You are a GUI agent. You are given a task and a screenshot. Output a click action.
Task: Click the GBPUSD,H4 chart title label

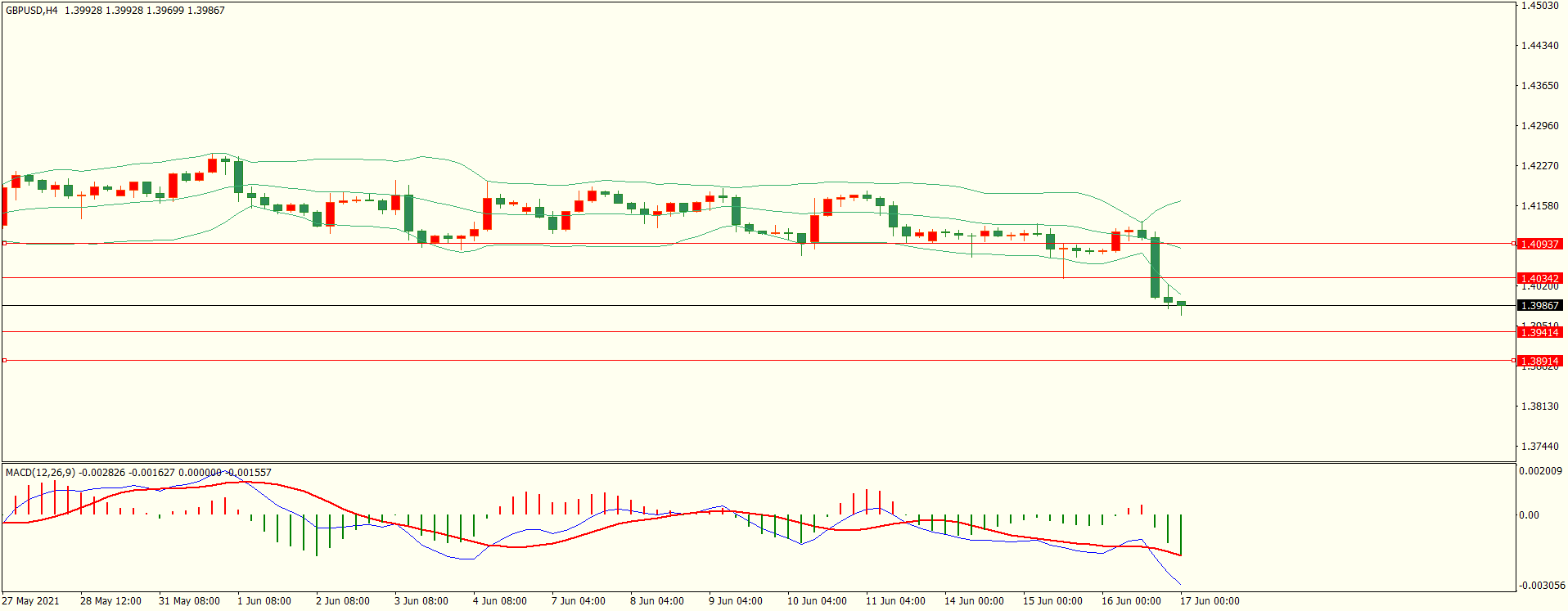[32, 11]
